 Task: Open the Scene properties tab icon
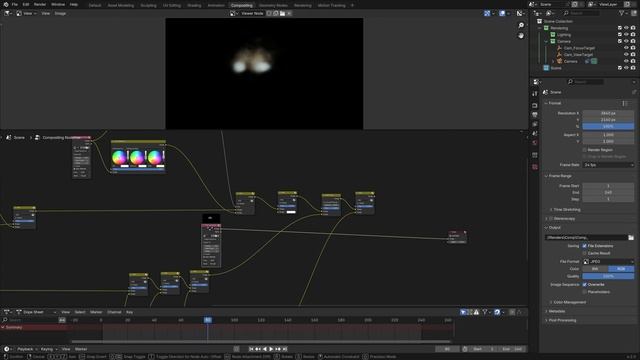[535, 133]
